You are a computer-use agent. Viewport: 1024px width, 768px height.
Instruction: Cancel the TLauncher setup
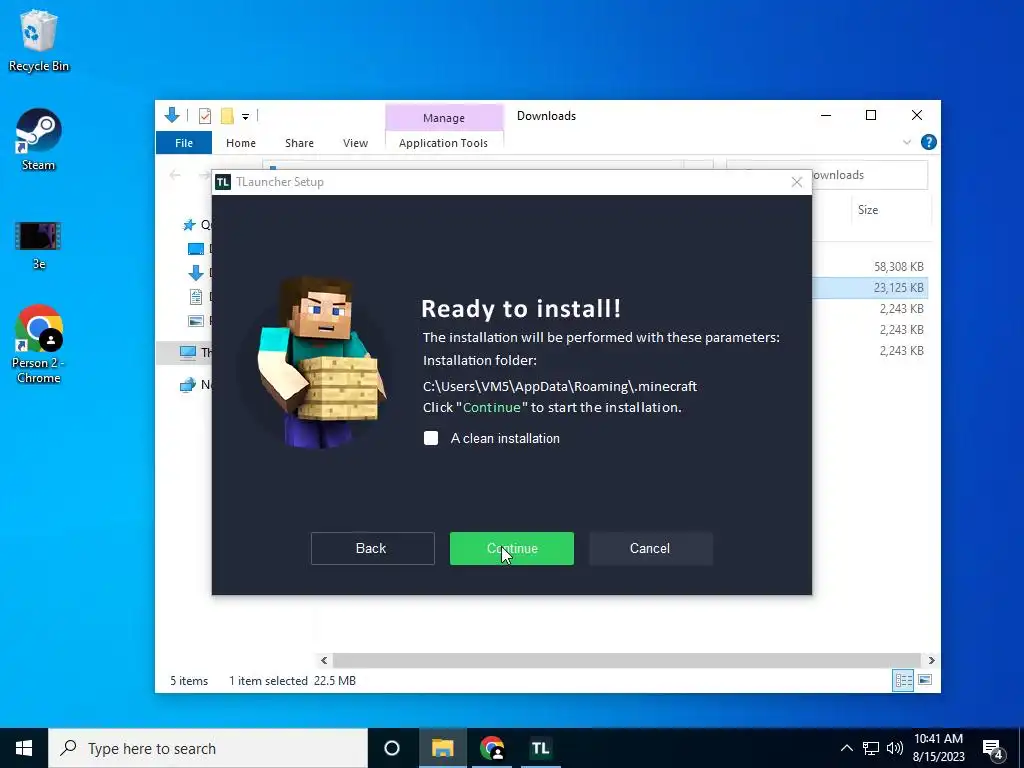point(650,549)
